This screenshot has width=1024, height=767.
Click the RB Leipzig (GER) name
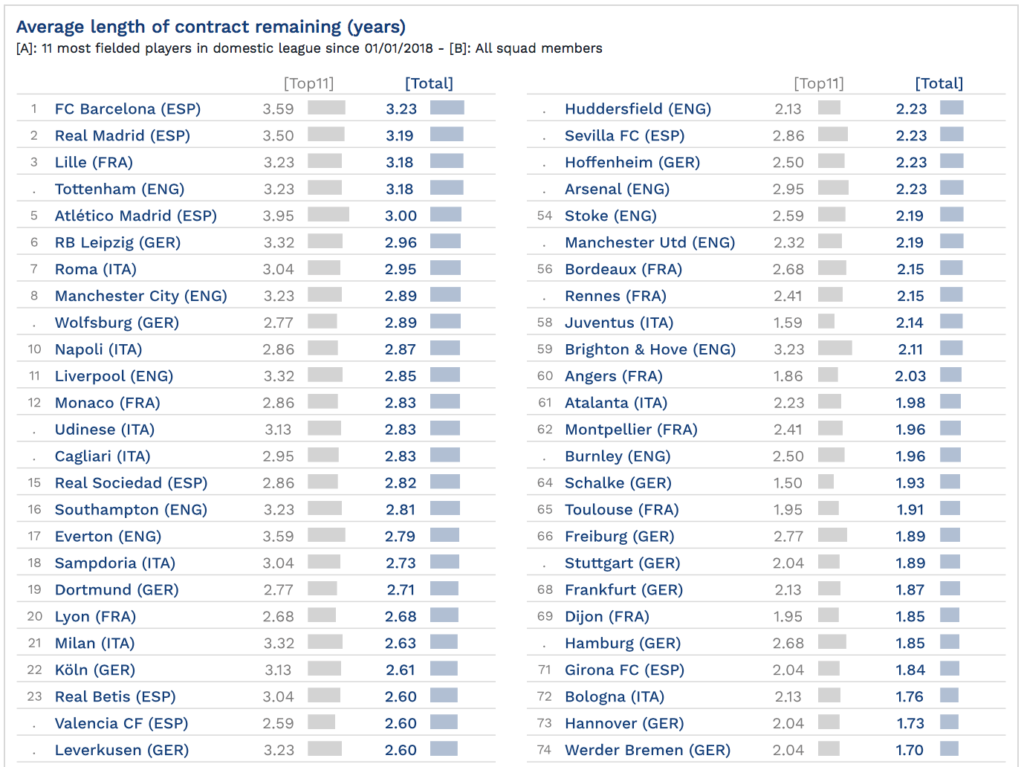[x=118, y=242]
